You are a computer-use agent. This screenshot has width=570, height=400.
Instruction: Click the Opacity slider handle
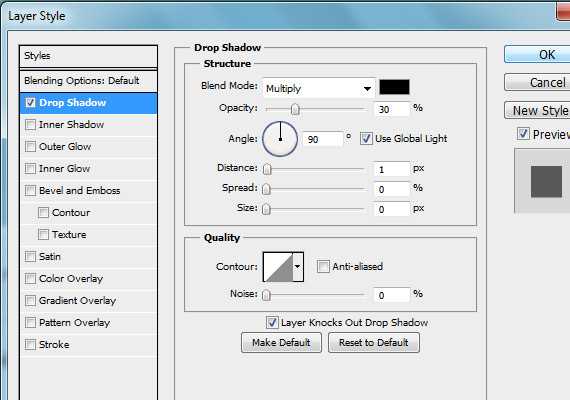point(295,109)
